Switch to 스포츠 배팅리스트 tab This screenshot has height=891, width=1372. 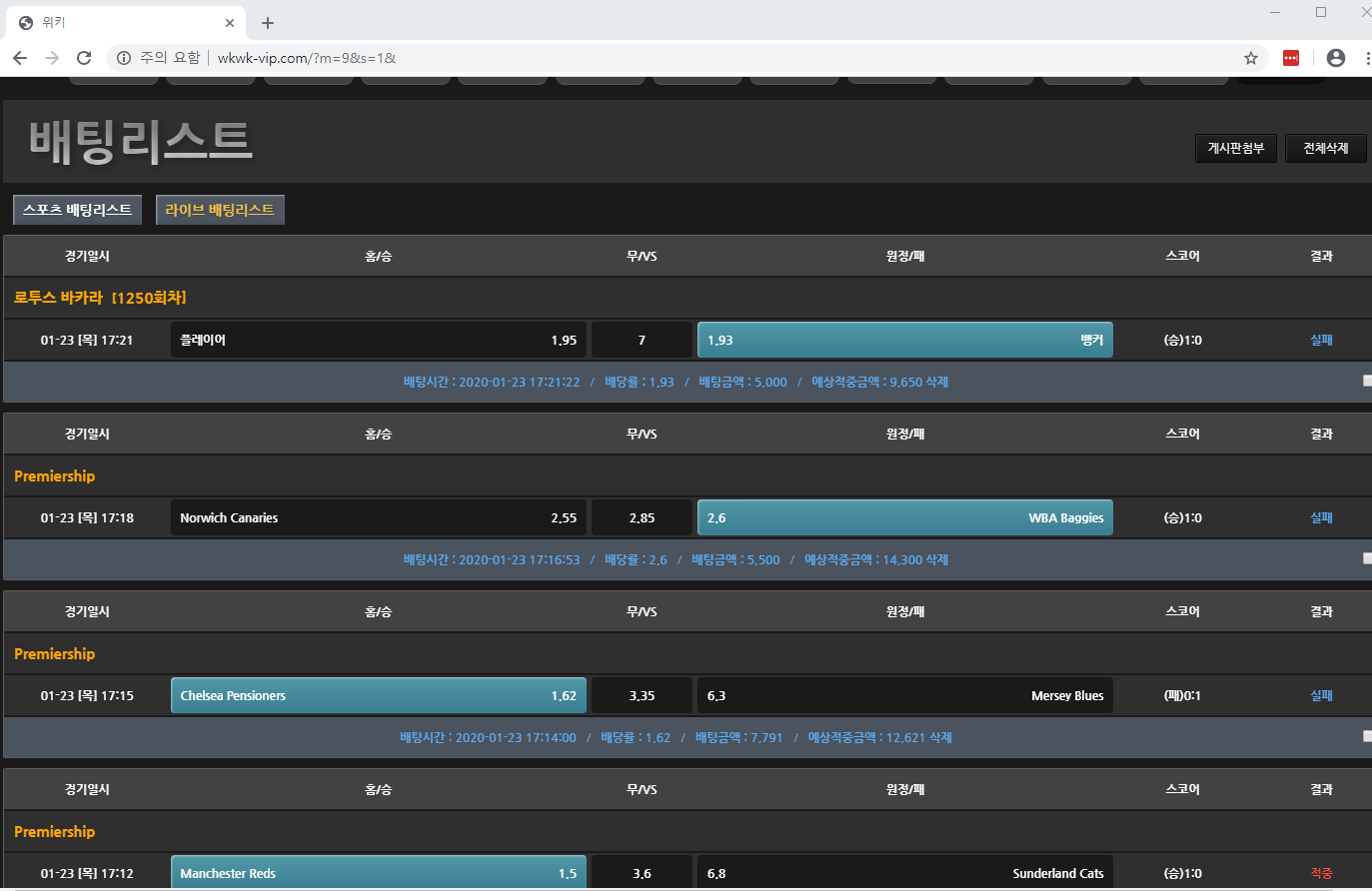(78, 210)
